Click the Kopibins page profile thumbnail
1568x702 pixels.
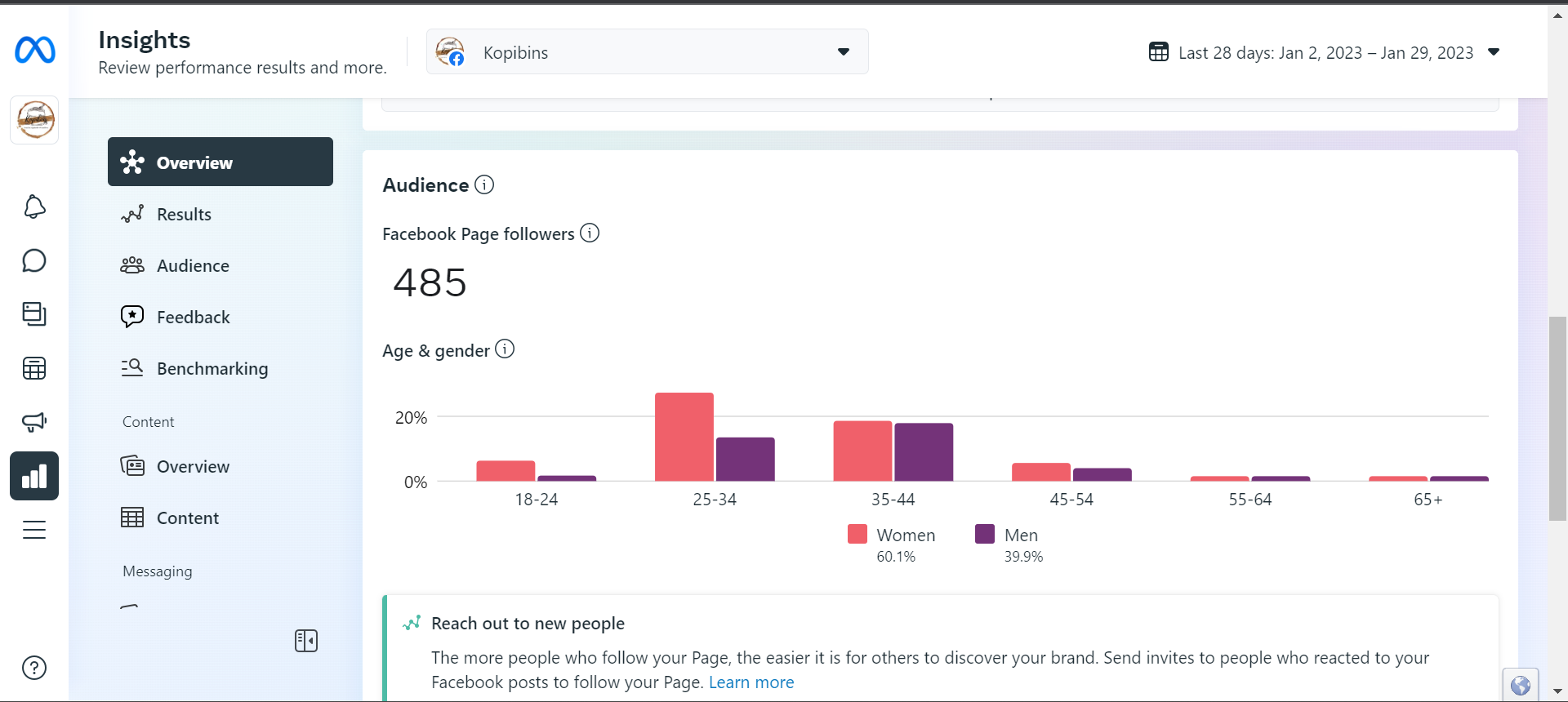[x=34, y=120]
